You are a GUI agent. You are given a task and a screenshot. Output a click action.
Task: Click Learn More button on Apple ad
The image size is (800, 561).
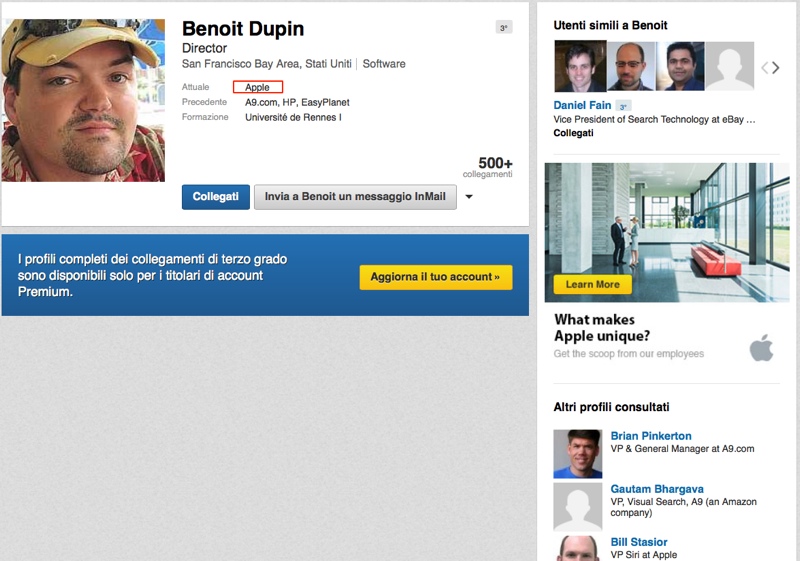point(592,285)
